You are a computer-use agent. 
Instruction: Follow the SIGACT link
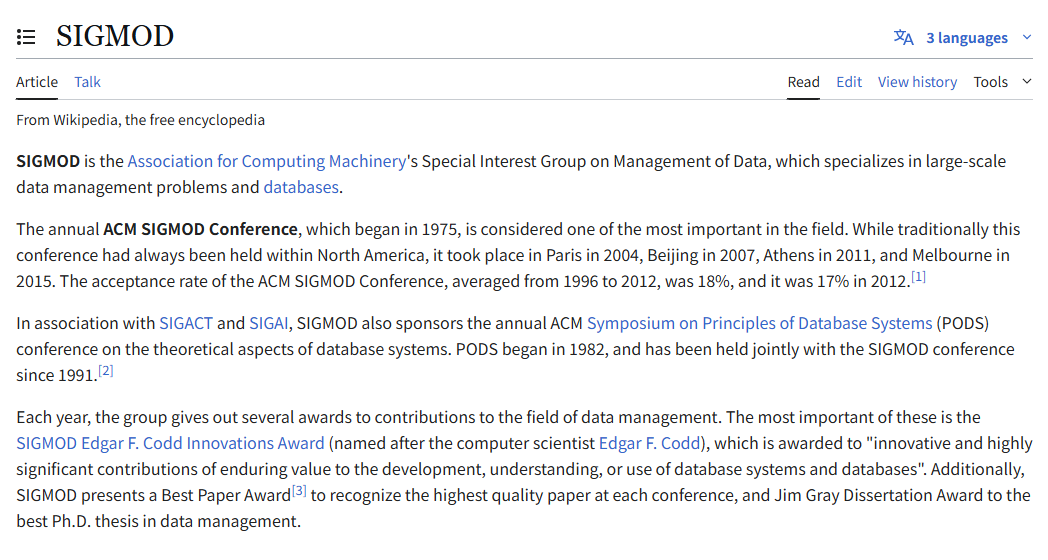186,323
